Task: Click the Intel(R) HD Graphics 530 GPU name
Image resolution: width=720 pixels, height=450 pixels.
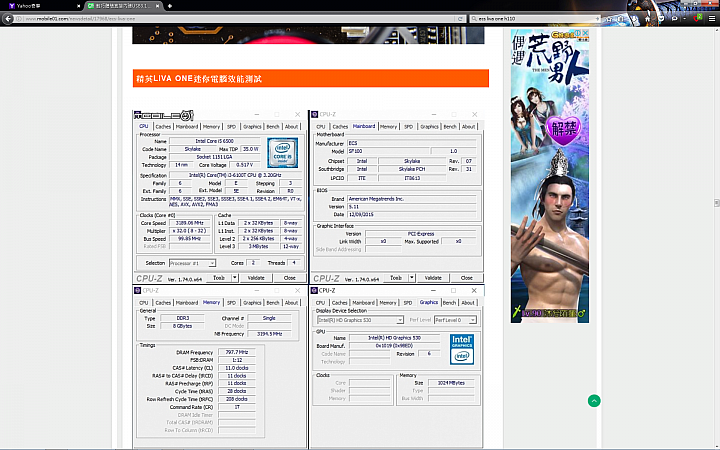Action: click(x=394, y=338)
